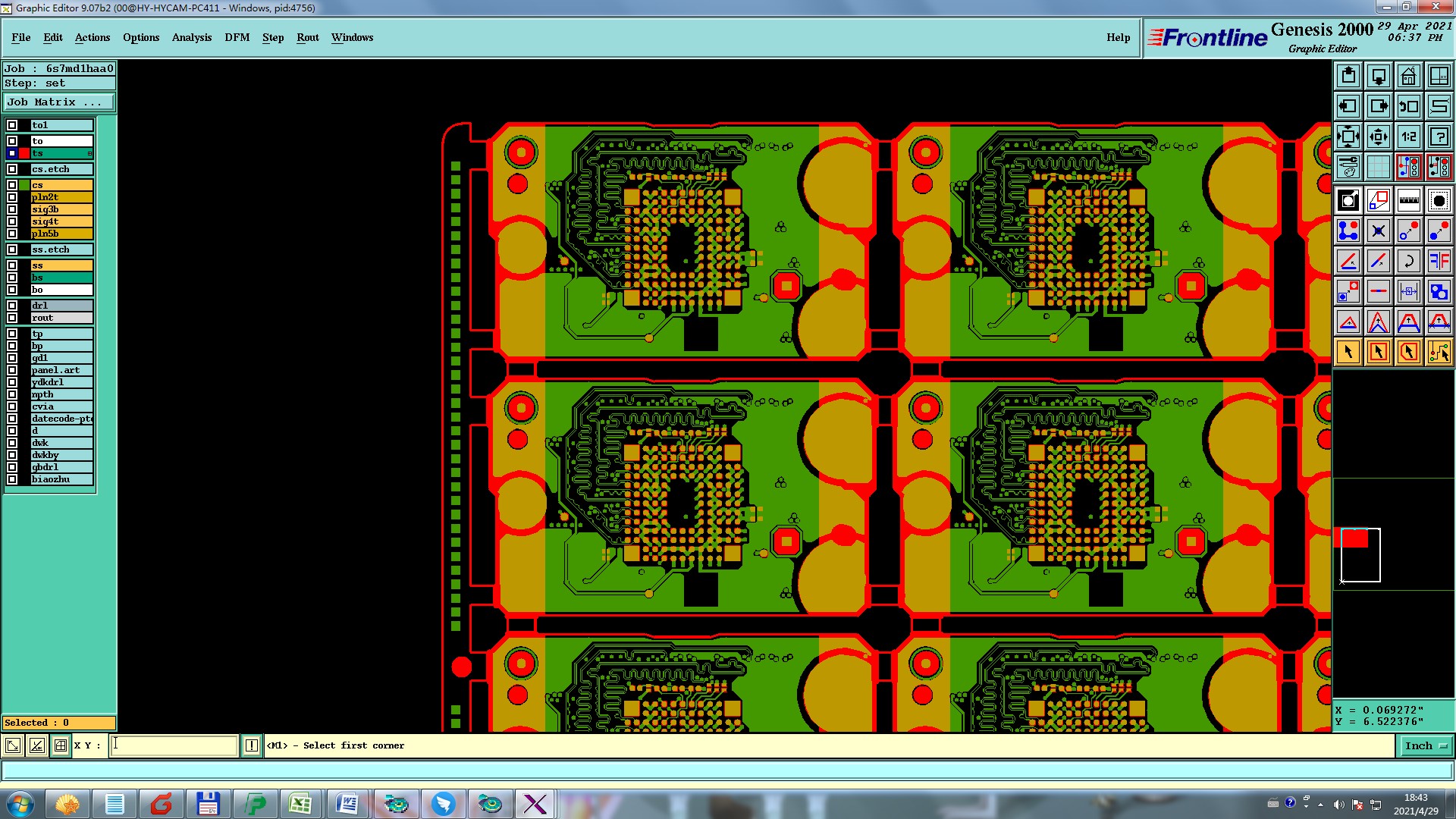Click the rotate feature curved-arrow icon
This screenshot has height=819, width=1456.
(1409, 261)
